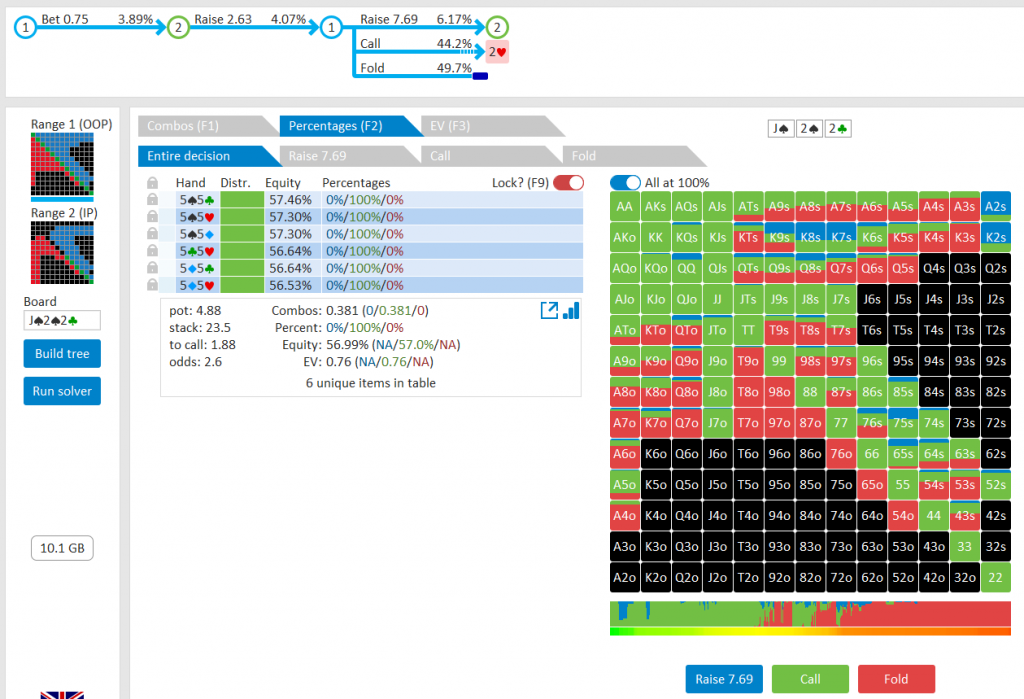Viewport: 1024px width, 699px height.
Task: Click the lock icon in the table header
Action: click(152, 183)
